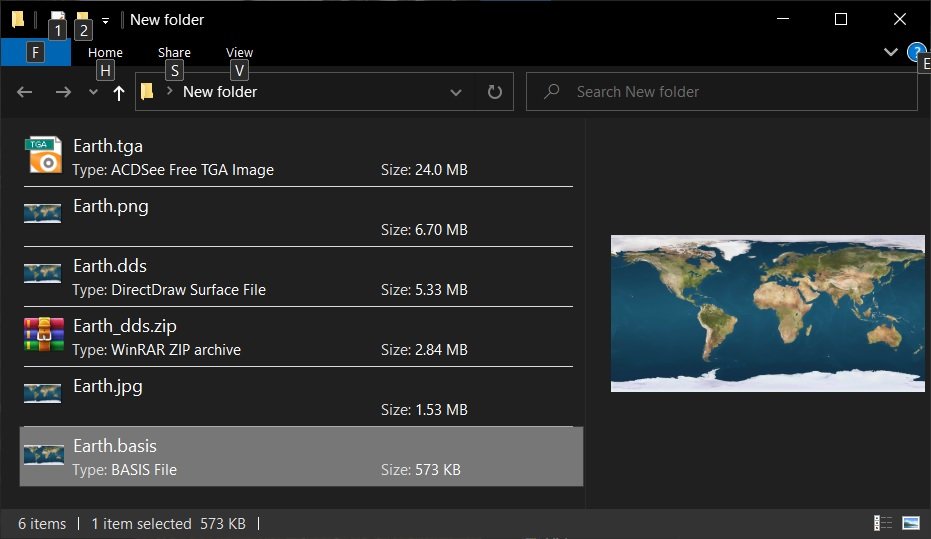The image size is (931, 539).
Task: Open the Home ribbon tab
Action: pyautogui.click(x=105, y=52)
